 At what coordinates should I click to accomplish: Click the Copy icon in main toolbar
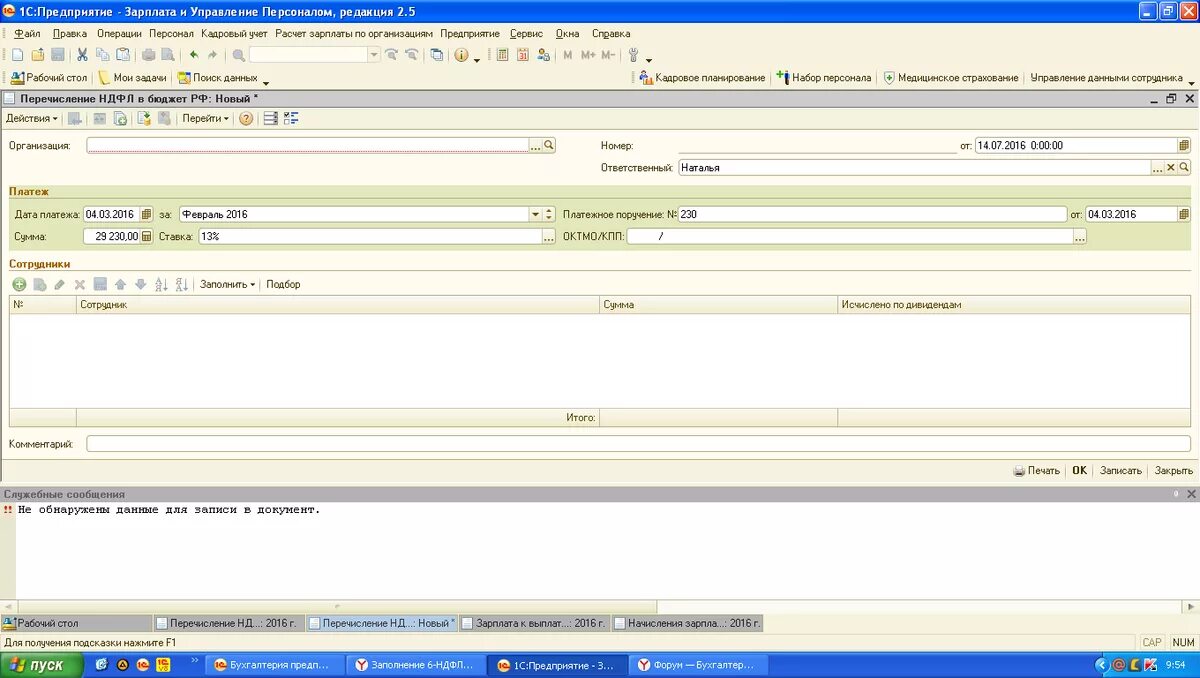103,55
